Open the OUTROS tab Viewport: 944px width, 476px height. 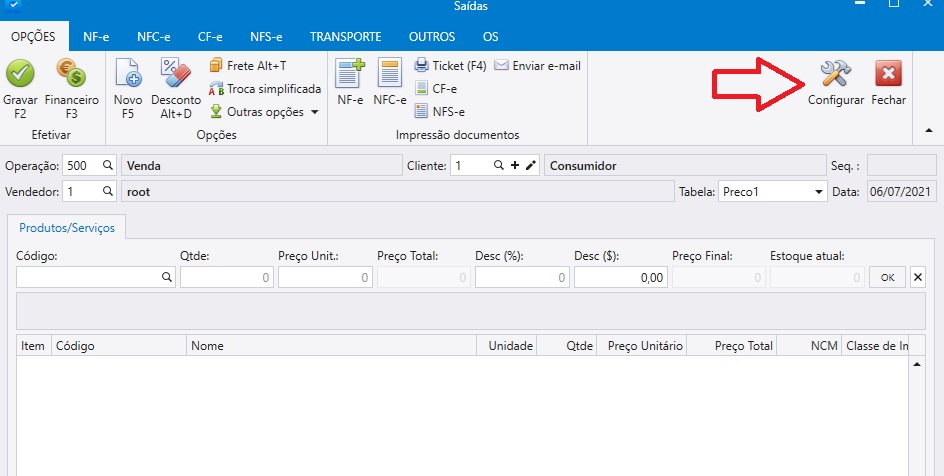[432, 37]
